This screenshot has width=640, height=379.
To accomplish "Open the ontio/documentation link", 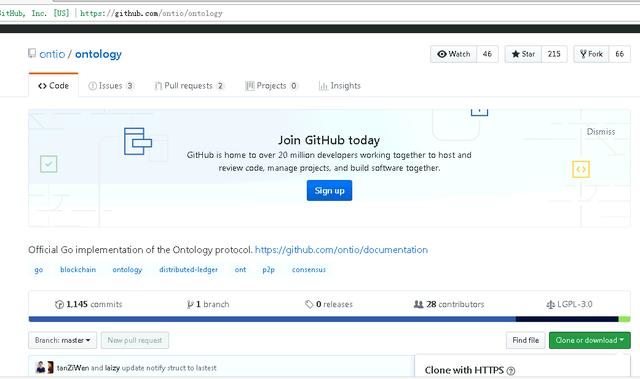I will point(341,250).
